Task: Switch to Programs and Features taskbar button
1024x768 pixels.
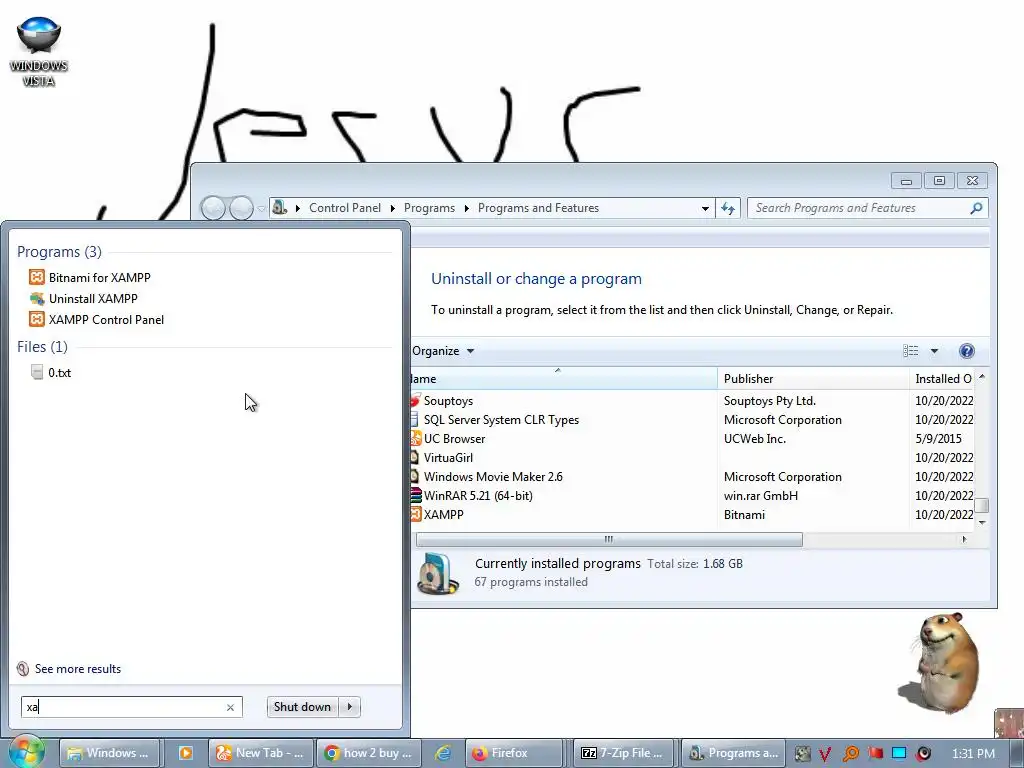Action: [x=734, y=753]
